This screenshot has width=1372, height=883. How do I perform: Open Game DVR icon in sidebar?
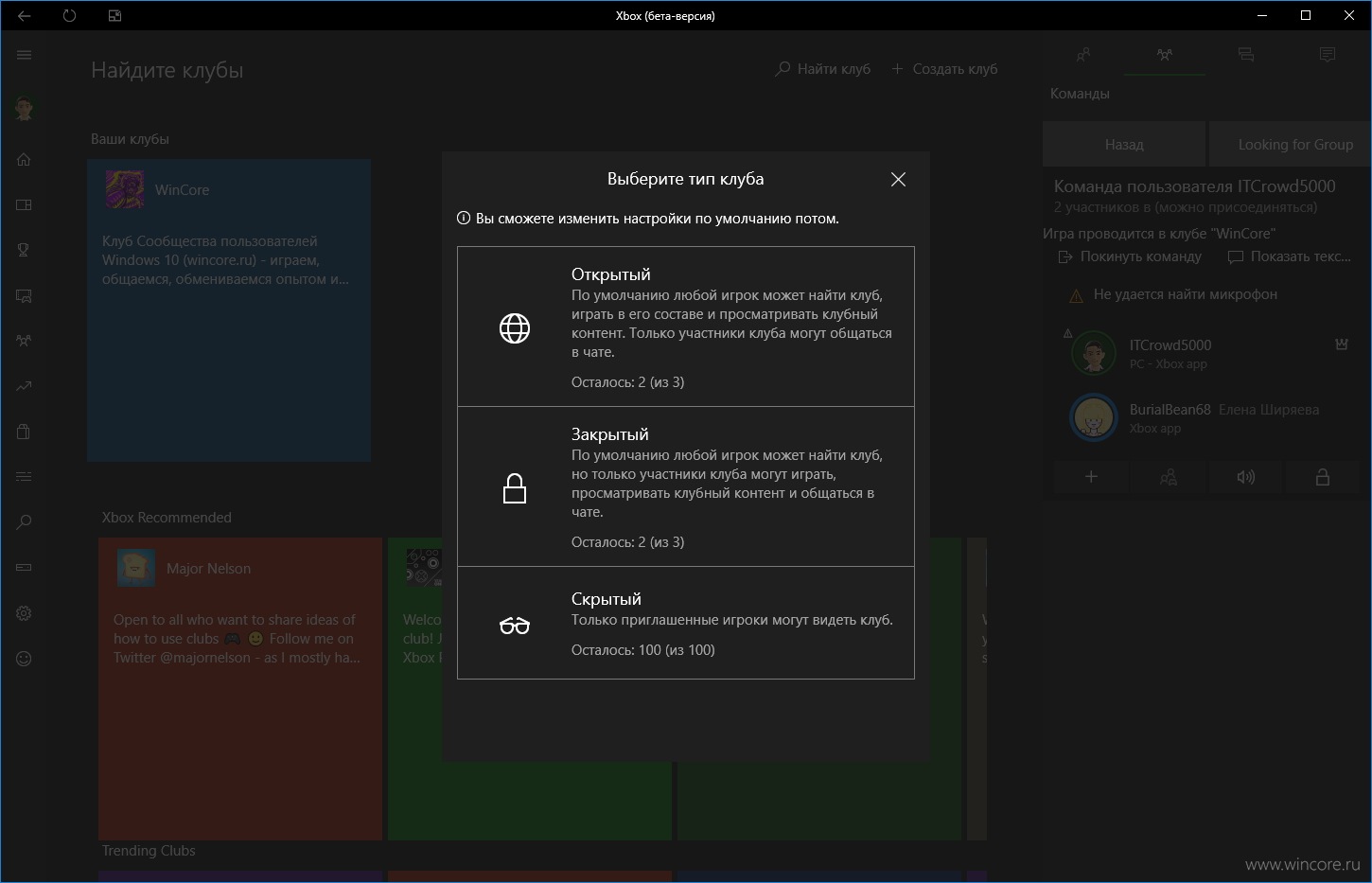click(25, 295)
